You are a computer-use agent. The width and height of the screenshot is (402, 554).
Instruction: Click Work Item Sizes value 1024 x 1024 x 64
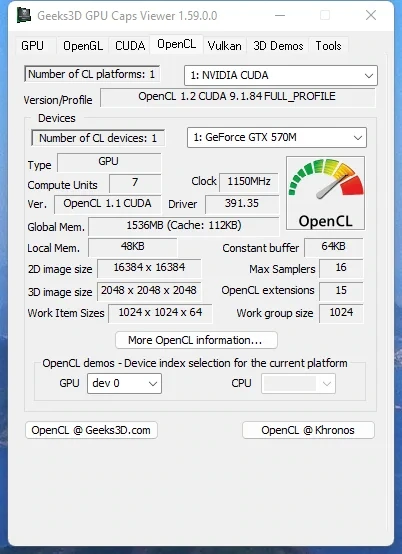click(160, 313)
